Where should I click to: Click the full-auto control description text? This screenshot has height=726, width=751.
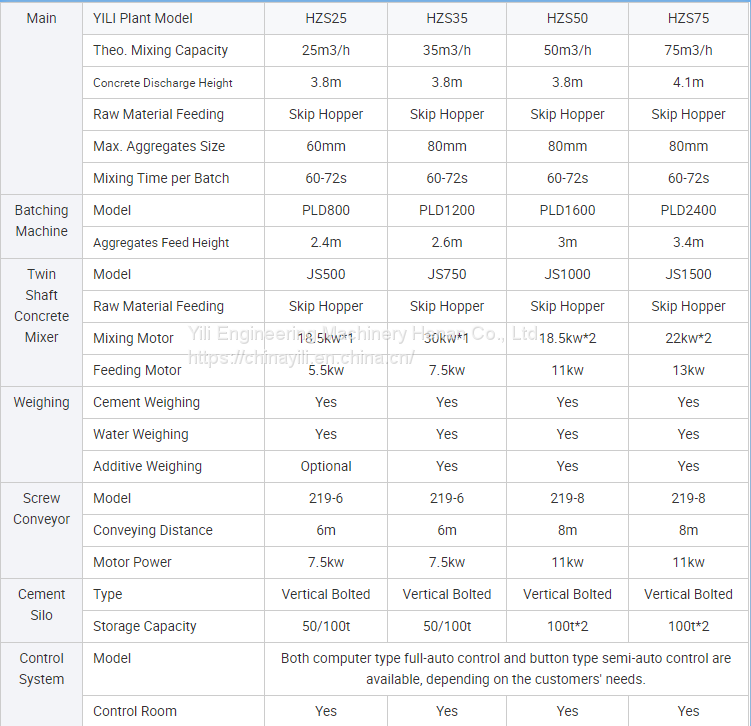click(x=506, y=669)
